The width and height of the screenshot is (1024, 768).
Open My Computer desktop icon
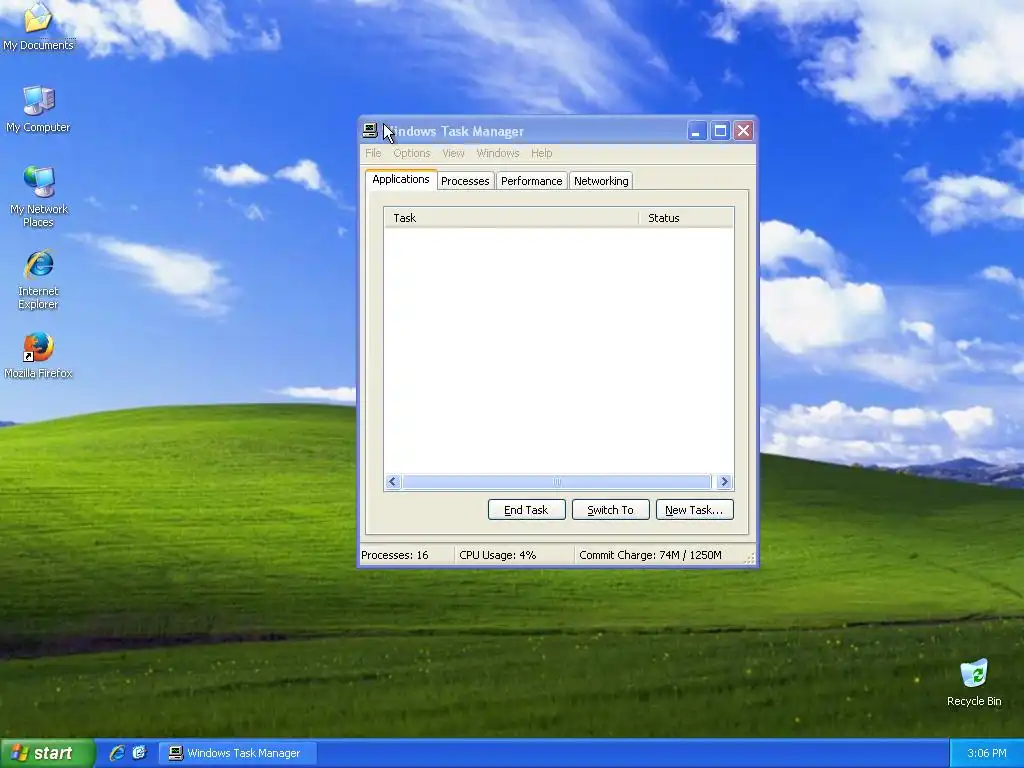tap(38, 110)
